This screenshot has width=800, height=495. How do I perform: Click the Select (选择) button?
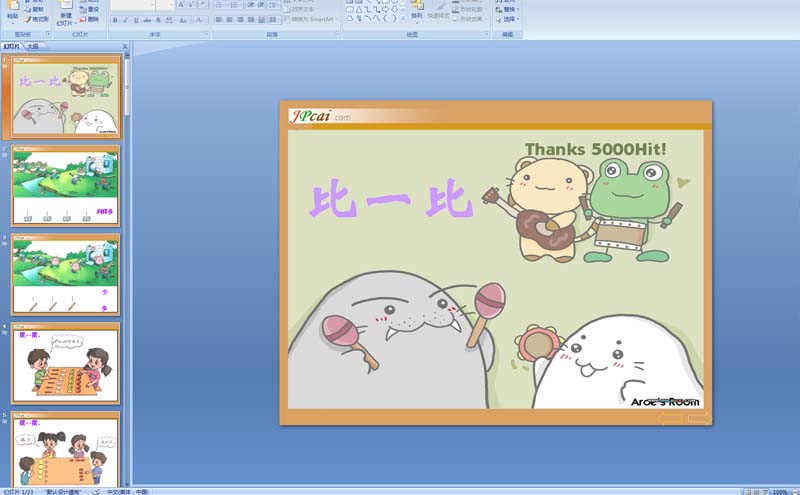click(508, 19)
